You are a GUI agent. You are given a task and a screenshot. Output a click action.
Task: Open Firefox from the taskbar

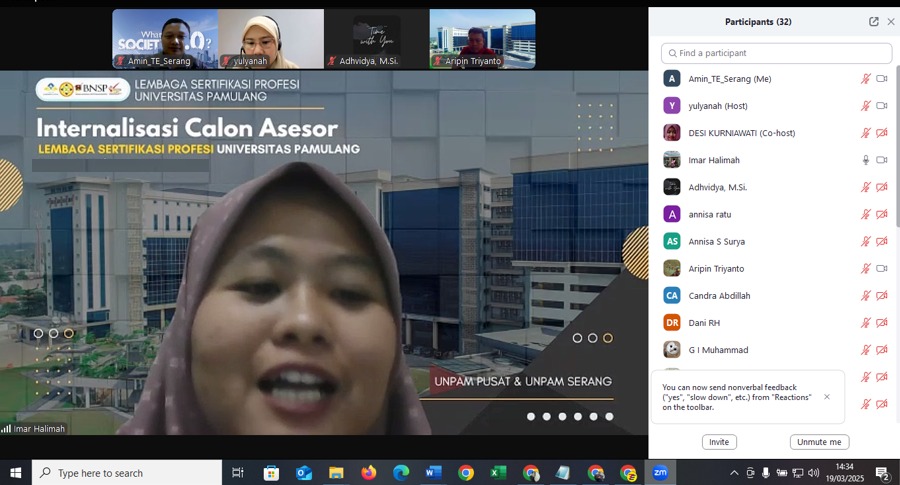[368, 472]
